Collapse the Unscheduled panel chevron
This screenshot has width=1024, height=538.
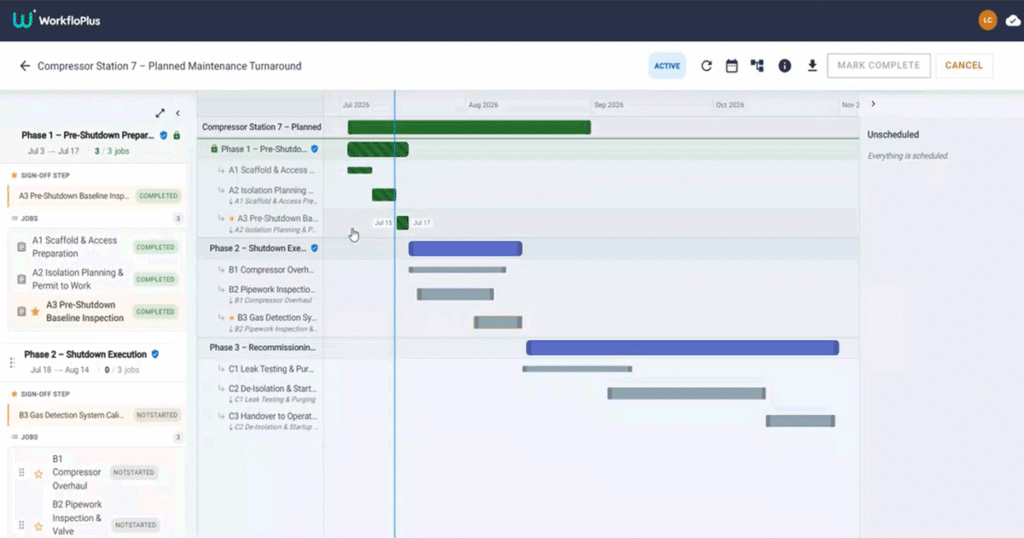(873, 104)
